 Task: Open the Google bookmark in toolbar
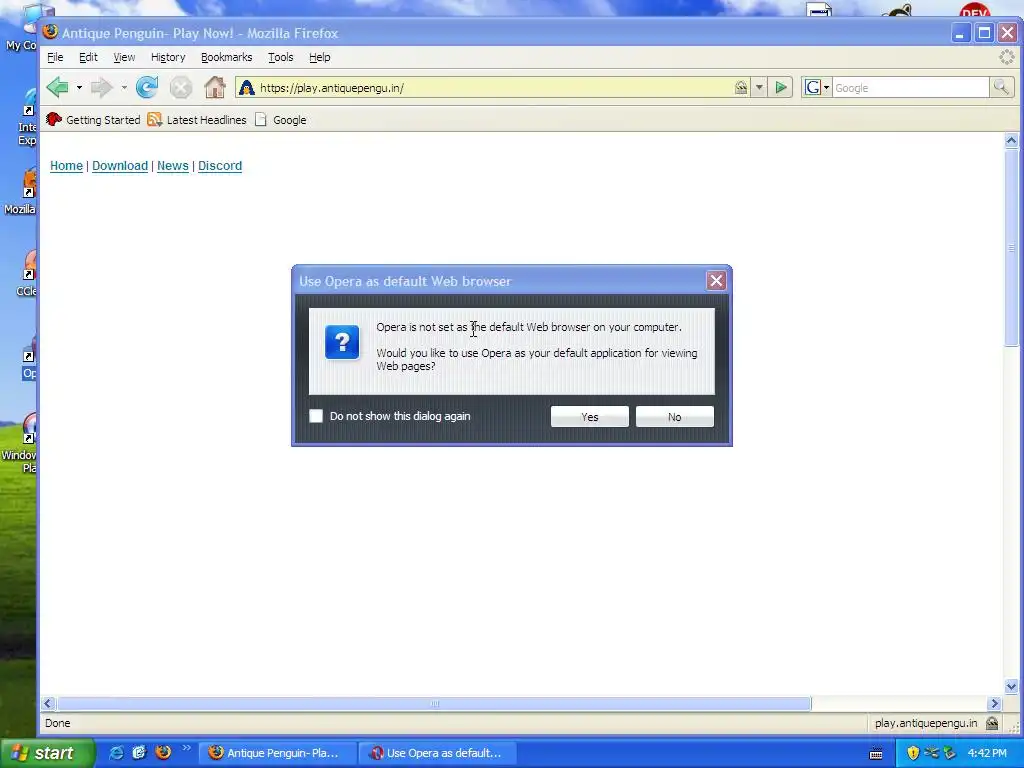[x=280, y=120]
